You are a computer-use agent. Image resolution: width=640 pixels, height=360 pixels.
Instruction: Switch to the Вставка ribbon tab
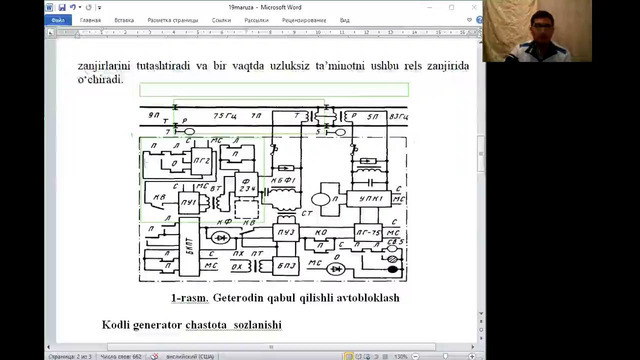point(124,20)
